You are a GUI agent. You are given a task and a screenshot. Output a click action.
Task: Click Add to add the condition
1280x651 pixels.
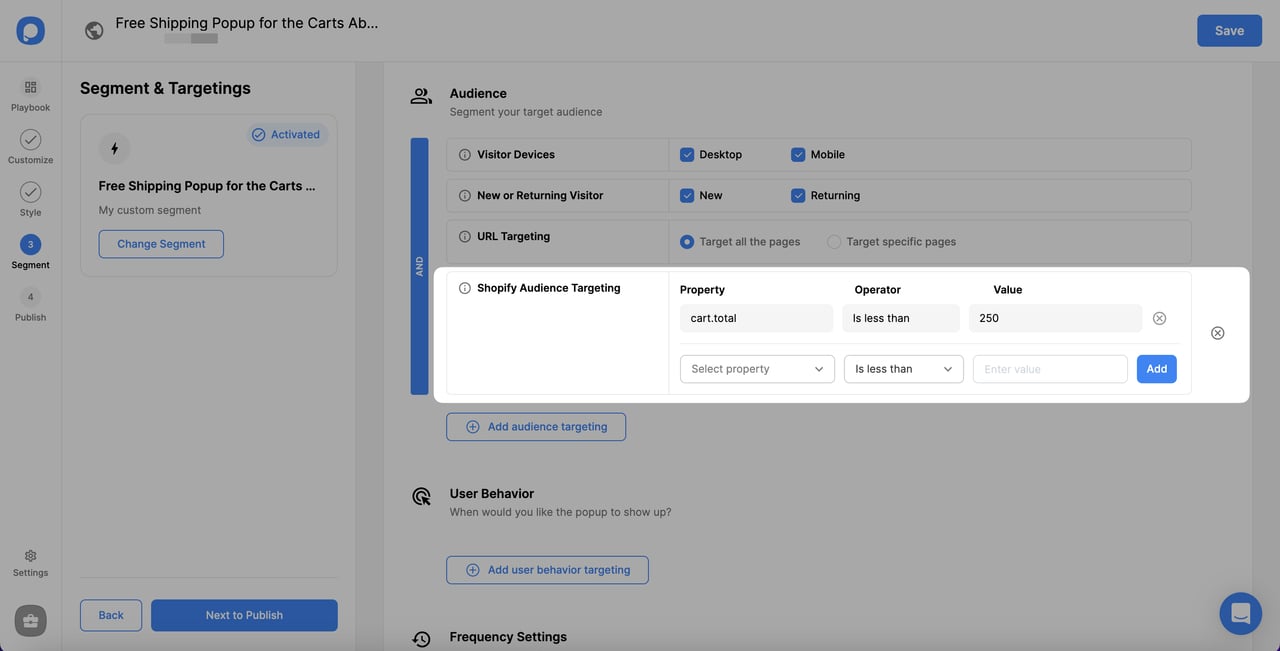click(x=1157, y=369)
